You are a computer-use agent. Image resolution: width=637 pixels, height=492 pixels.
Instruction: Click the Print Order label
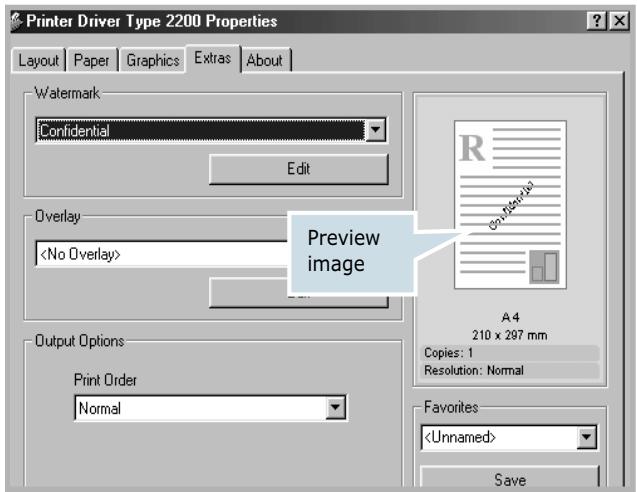click(x=105, y=380)
